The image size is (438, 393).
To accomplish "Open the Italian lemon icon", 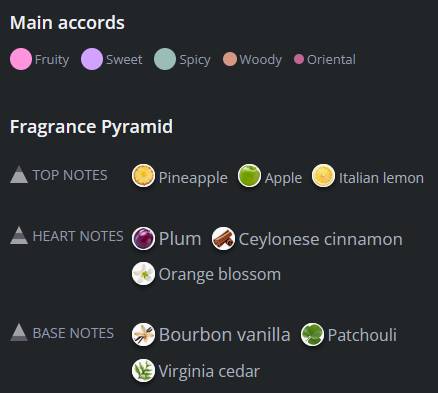I will 323,175.
